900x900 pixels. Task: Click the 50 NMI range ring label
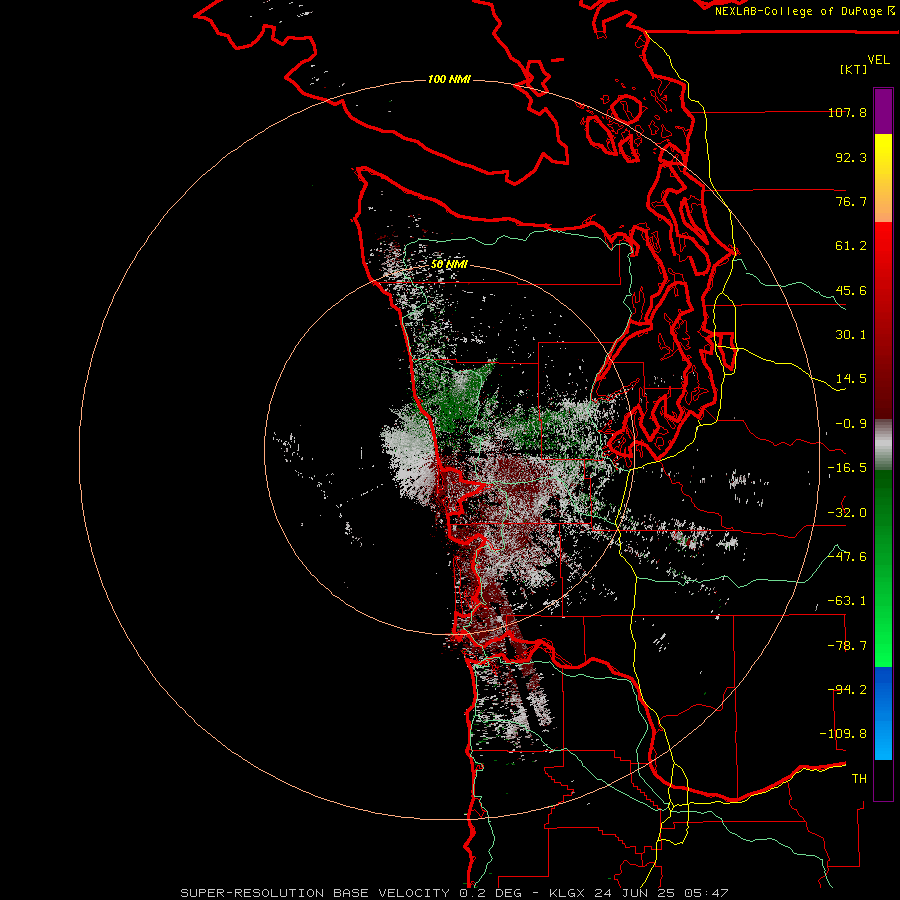[x=449, y=264]
